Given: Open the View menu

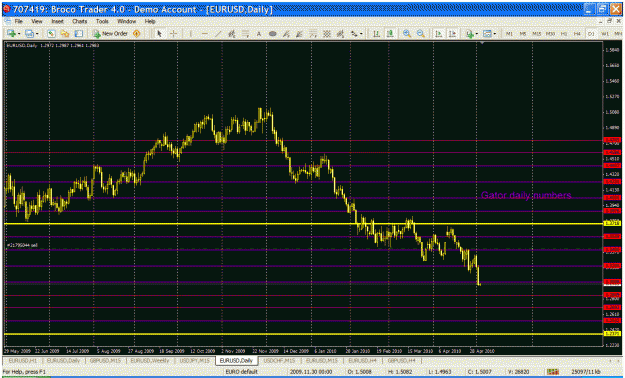Looking at the screenshot, I should (x=37, y=21).
